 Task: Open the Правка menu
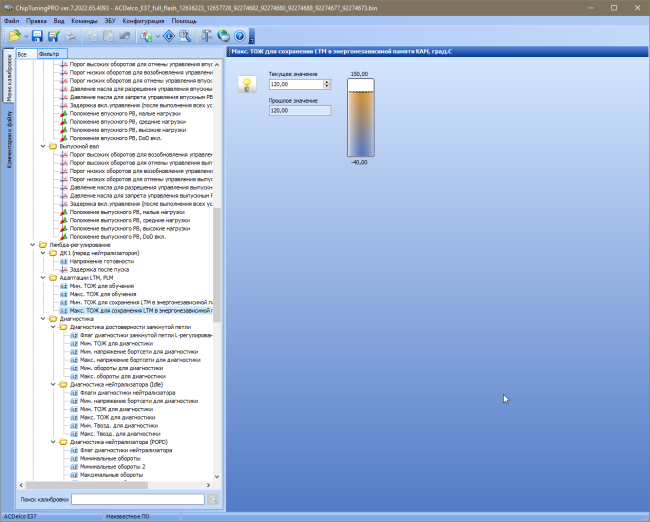coord(36,21)
